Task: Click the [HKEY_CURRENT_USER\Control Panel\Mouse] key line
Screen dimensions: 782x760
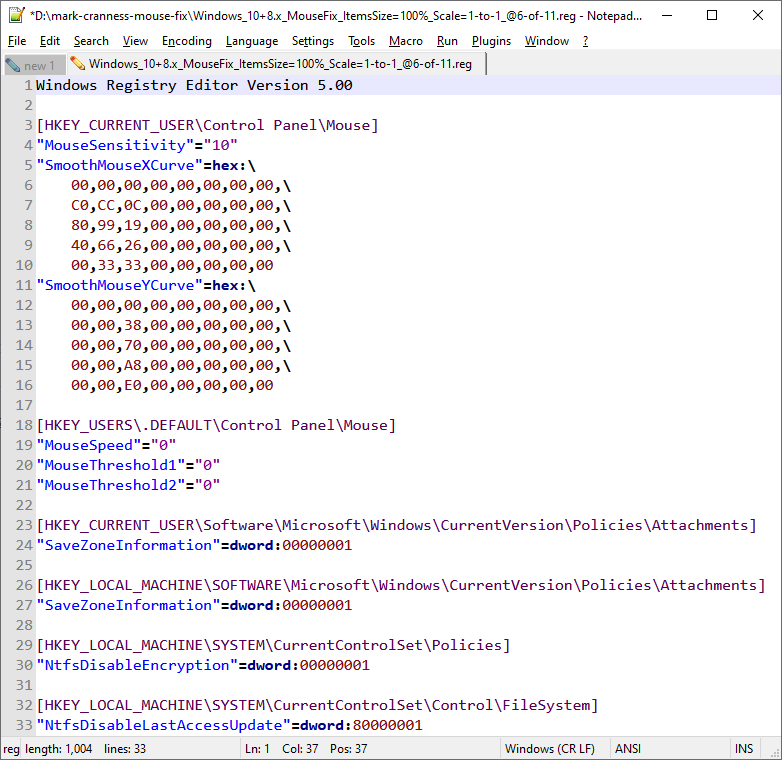Action: 207,125
